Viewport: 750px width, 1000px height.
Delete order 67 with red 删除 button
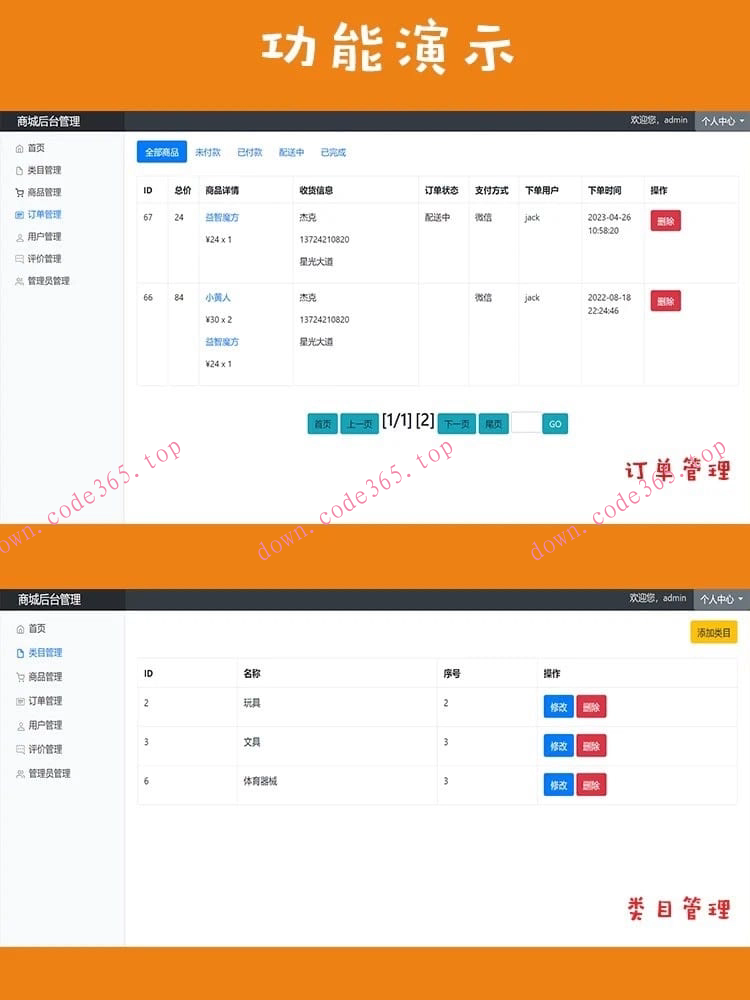[x=666, y=221]
